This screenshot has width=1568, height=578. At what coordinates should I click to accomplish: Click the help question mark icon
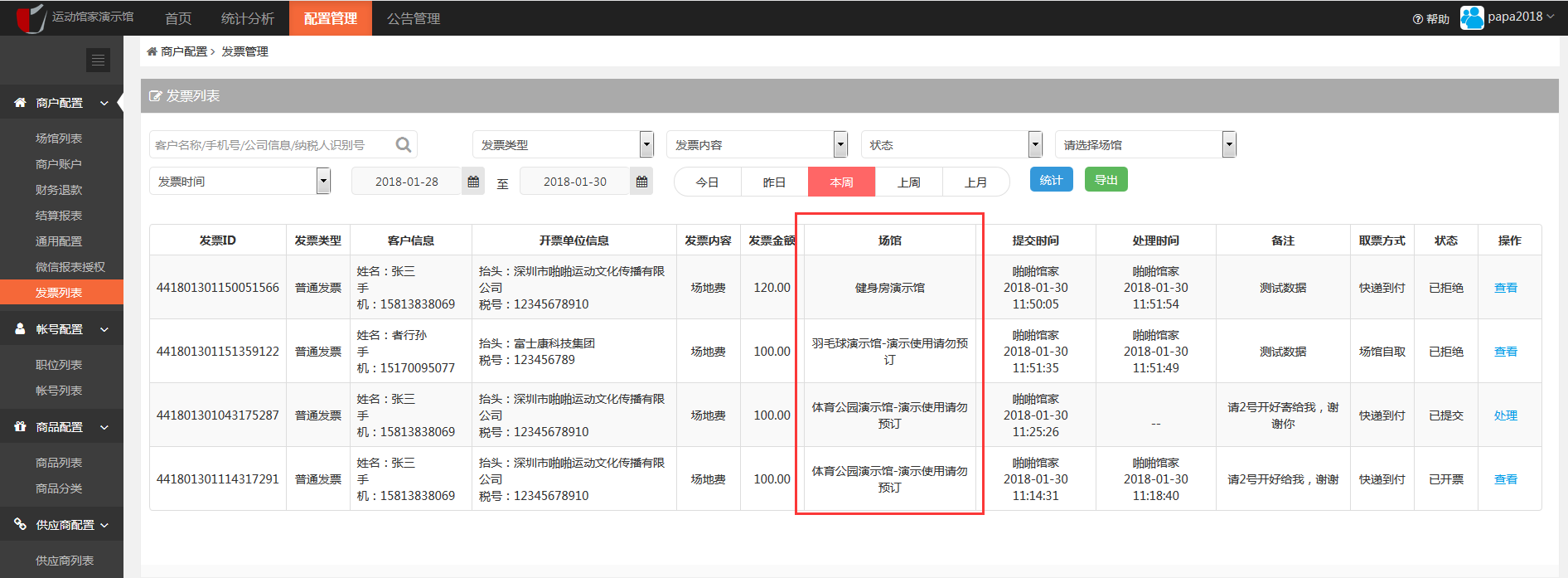click(1417, 19)
